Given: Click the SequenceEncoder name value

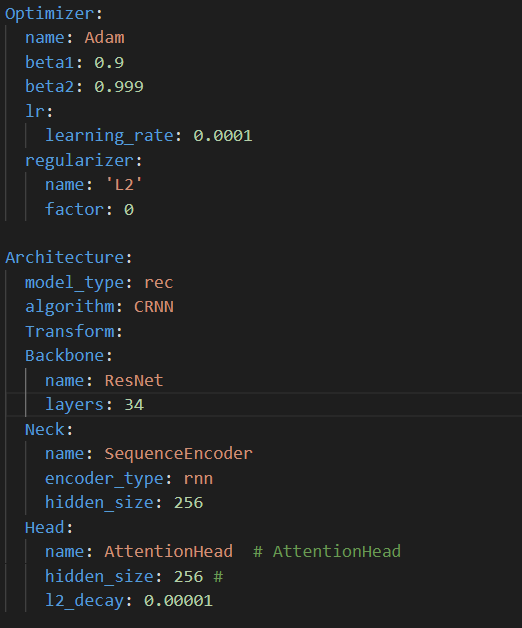Looking at the screenshot, I should (178, 454).
